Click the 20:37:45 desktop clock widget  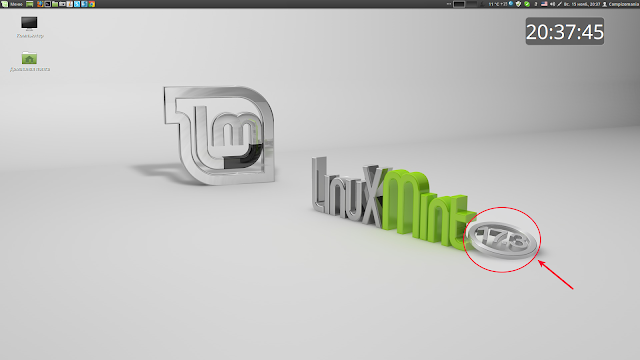click(564, 31)
